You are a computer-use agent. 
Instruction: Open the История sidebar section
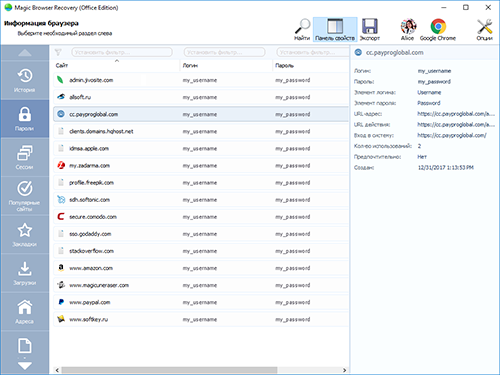click(25, 80)
